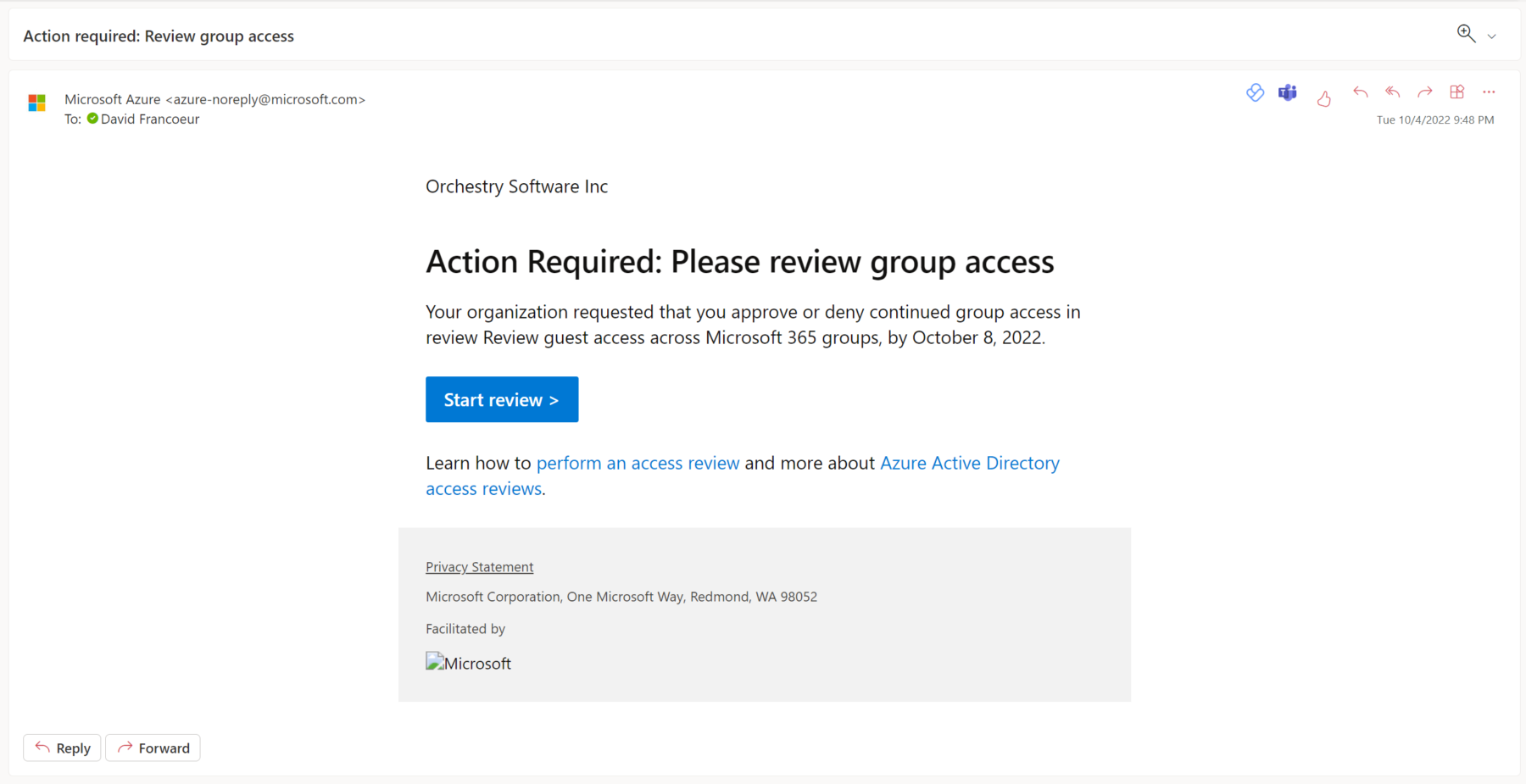1526x784 pixels.
Task: Click the Forward arrow icon
Action: point(1425,92)
